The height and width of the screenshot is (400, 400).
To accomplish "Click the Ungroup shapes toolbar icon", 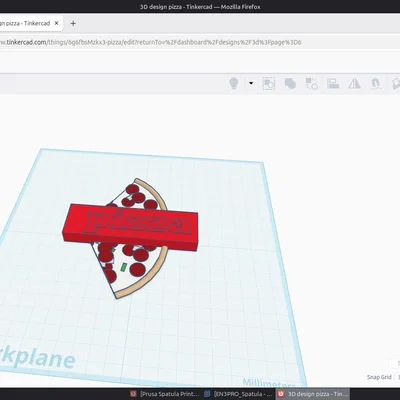I will point(311,83).
